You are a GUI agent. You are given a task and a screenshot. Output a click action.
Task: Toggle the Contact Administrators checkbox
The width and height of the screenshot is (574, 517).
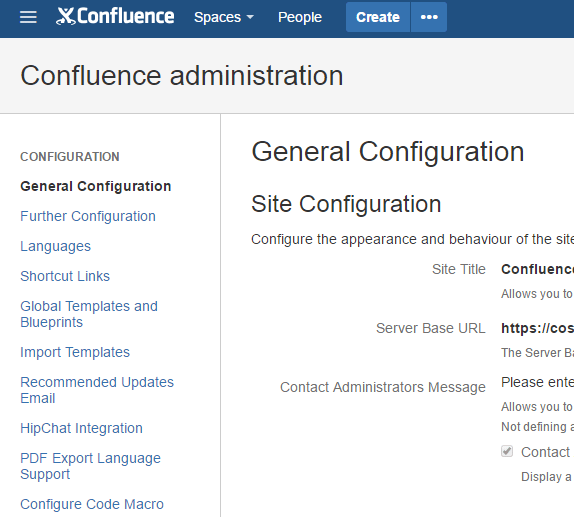point(507,451)
